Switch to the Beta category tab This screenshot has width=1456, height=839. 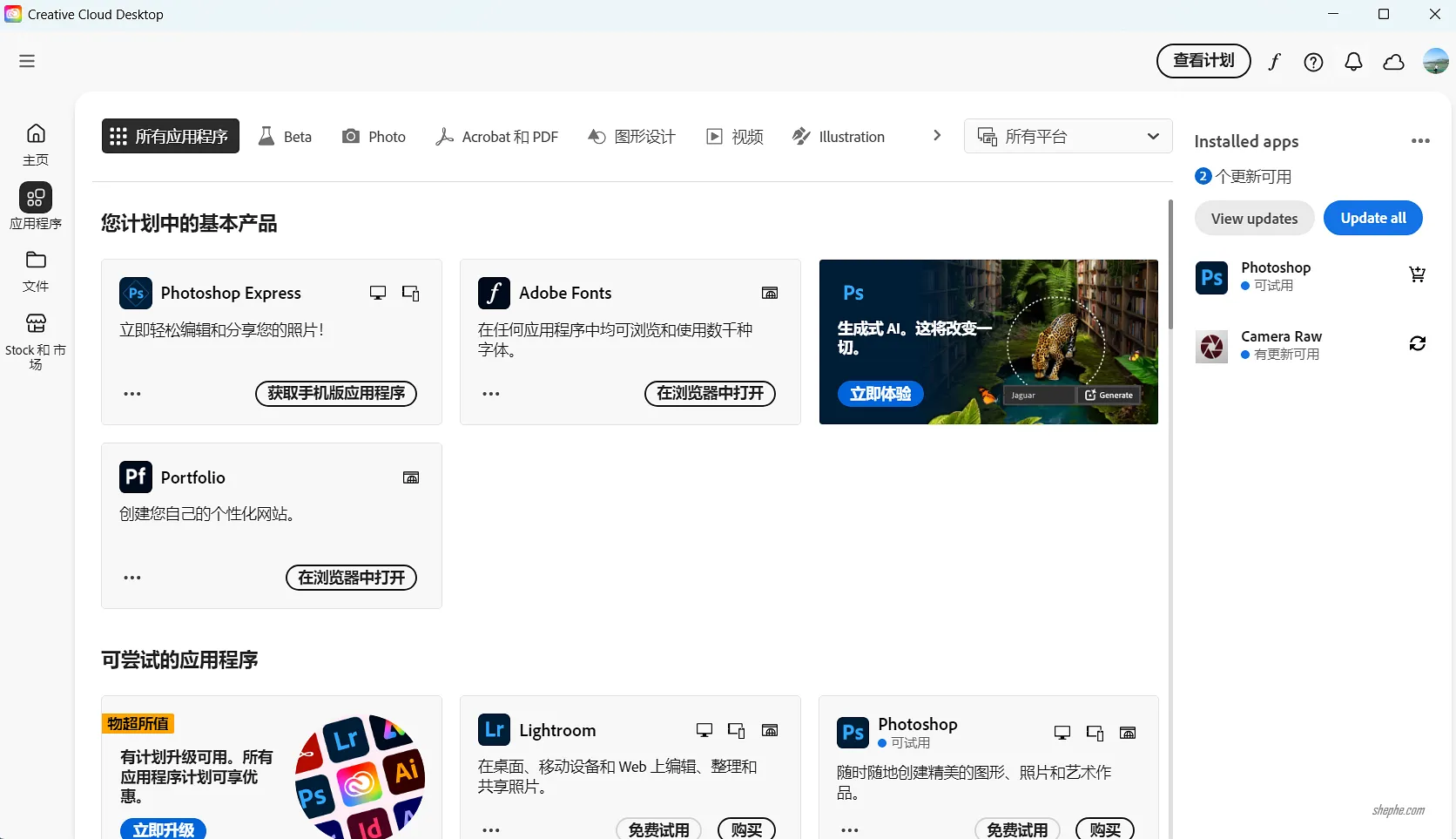coord(286,137)
